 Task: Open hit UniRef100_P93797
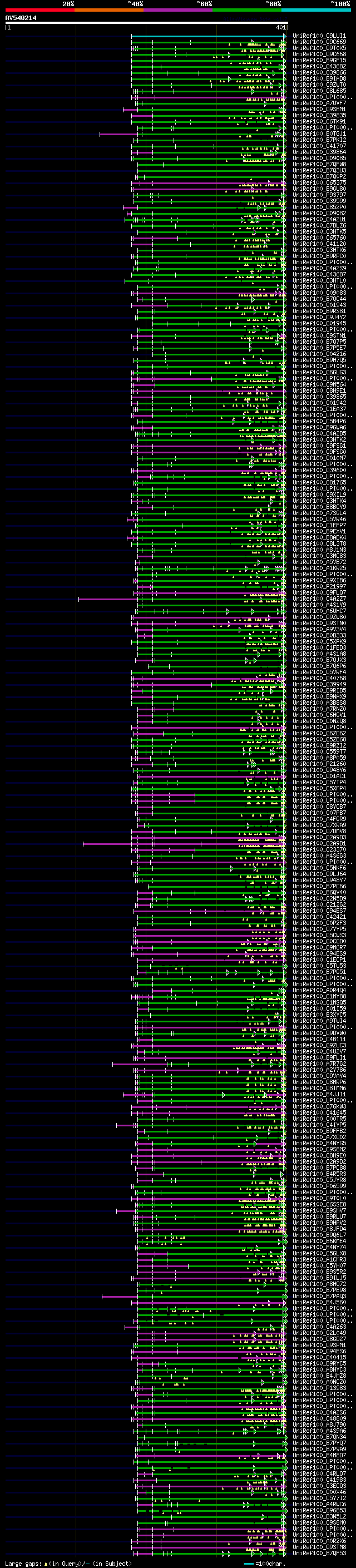(x=319, y=195)
